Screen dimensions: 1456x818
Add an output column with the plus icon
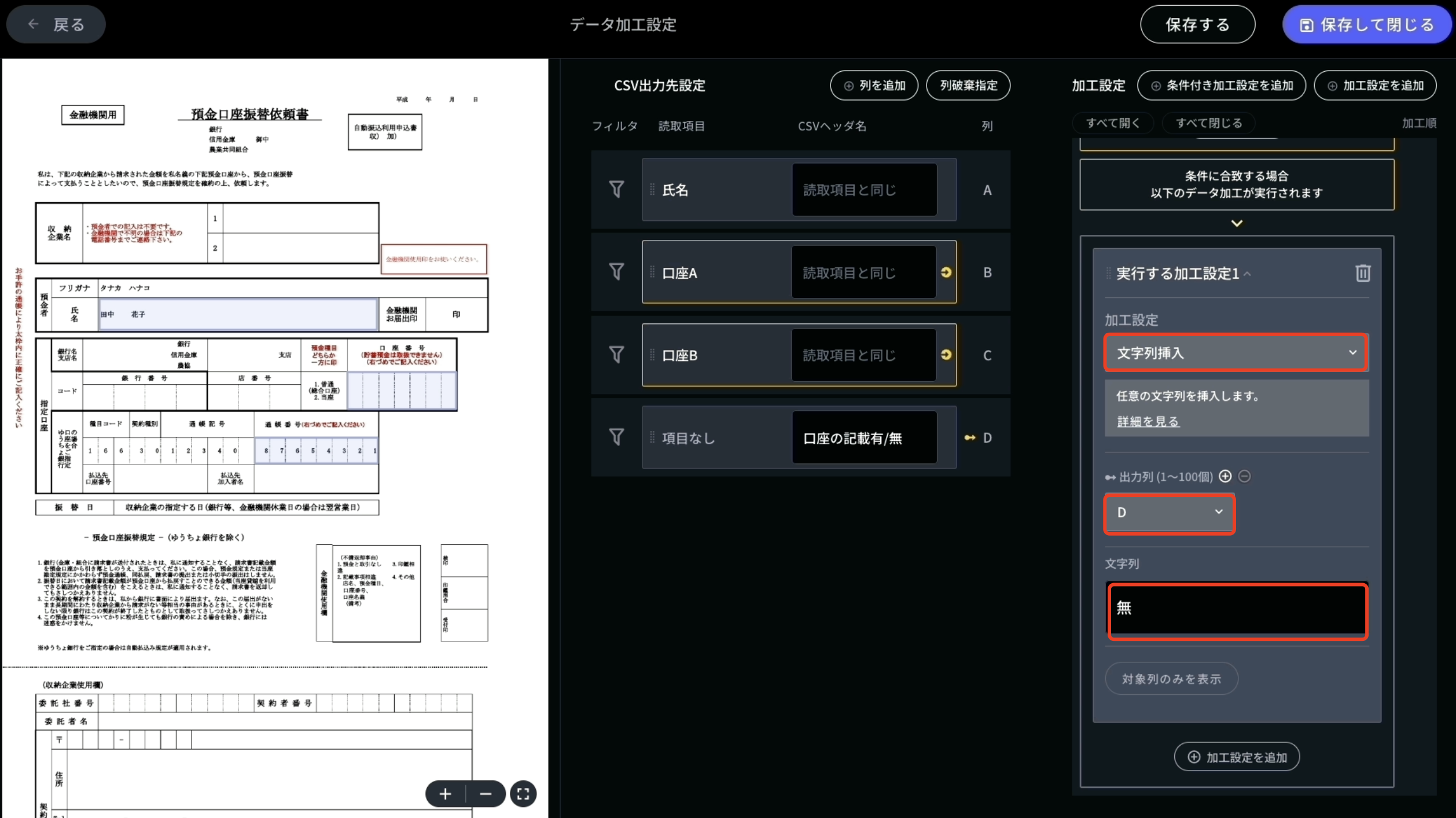1226,476
